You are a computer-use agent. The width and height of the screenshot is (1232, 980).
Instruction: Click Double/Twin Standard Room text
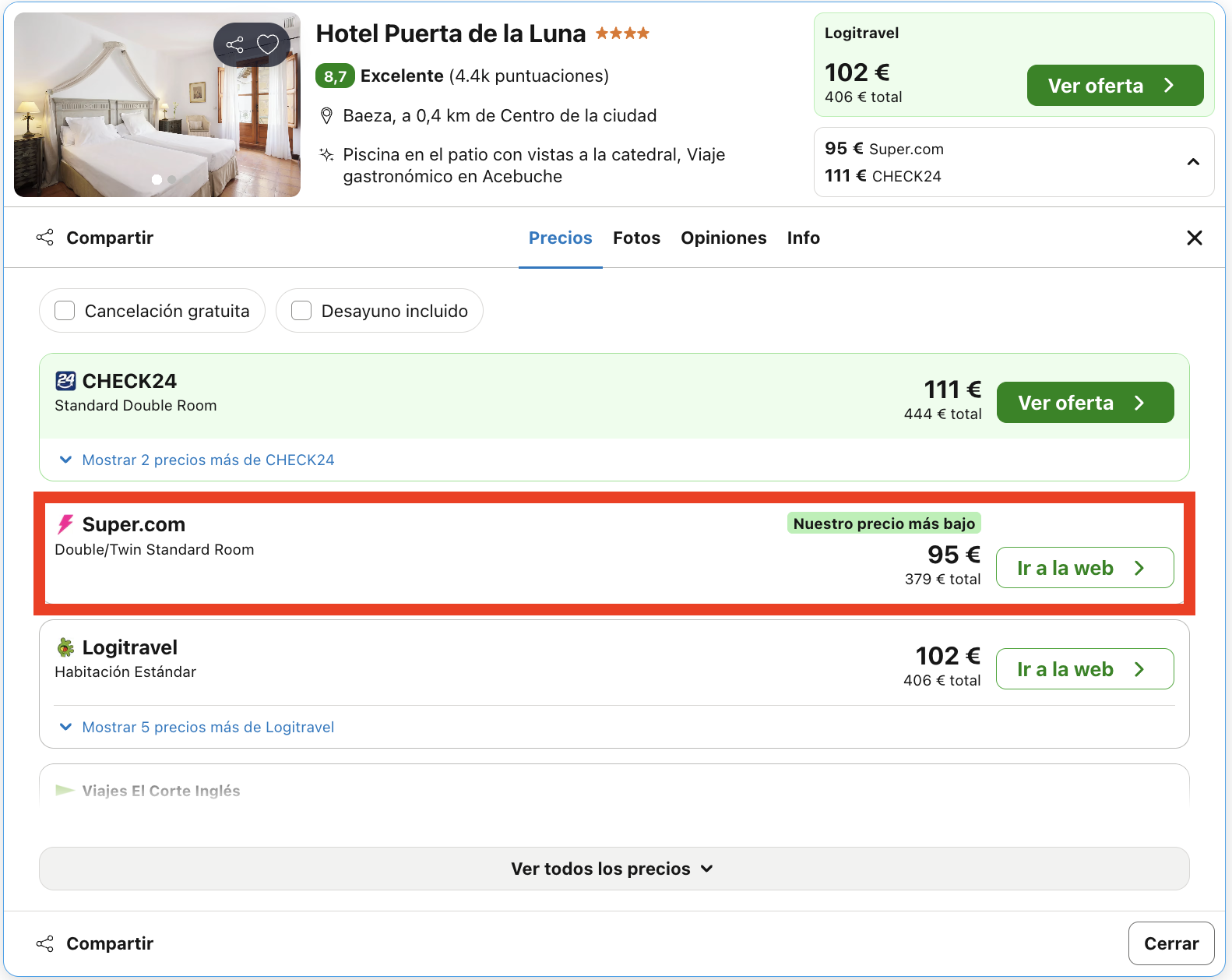point(154,550)
